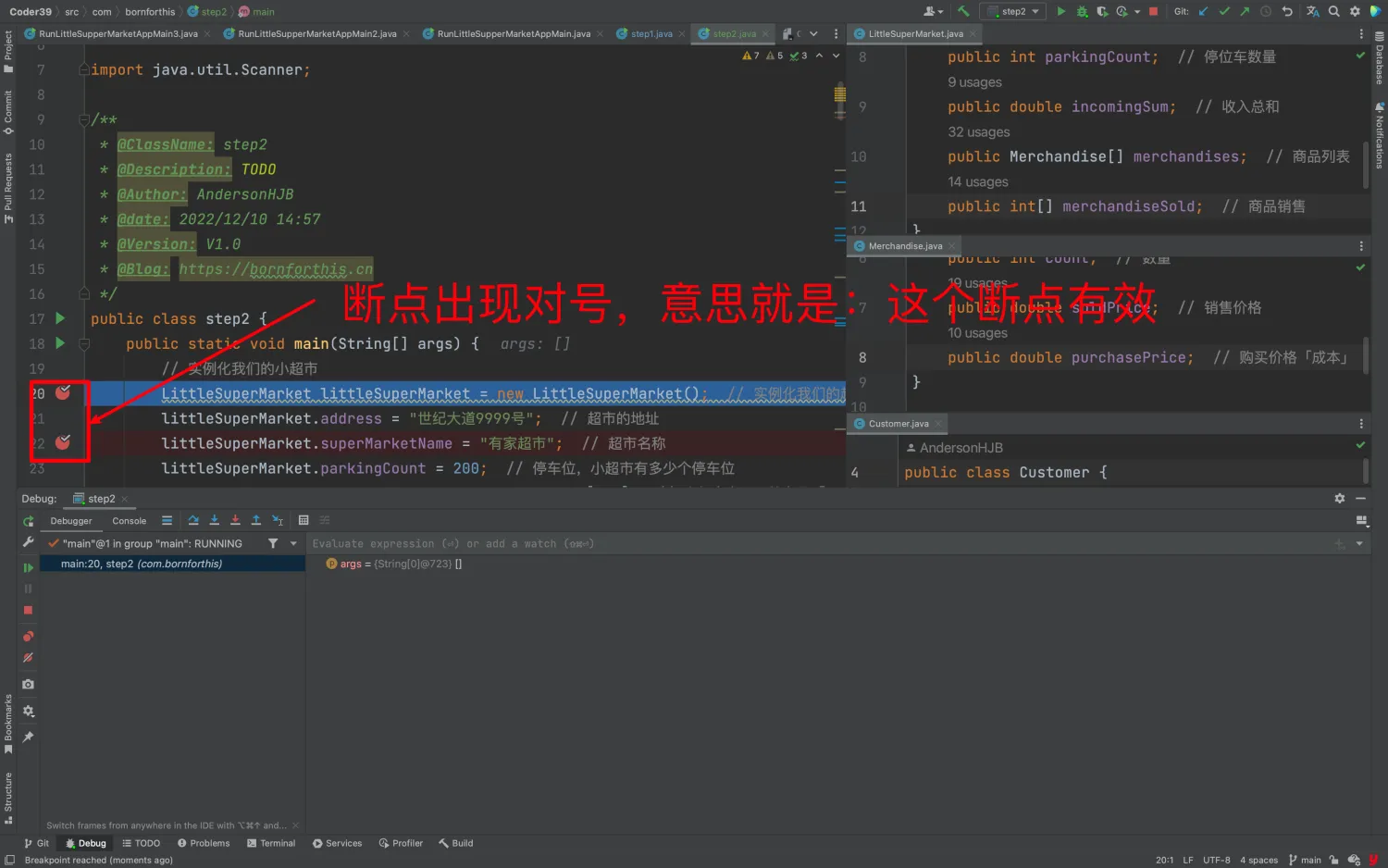The width and height of the screenshot is (1388, 868).
Task: Switch to RunLittleSupperMarketAppMain3.java tab
Action: [x=118, y=33]
